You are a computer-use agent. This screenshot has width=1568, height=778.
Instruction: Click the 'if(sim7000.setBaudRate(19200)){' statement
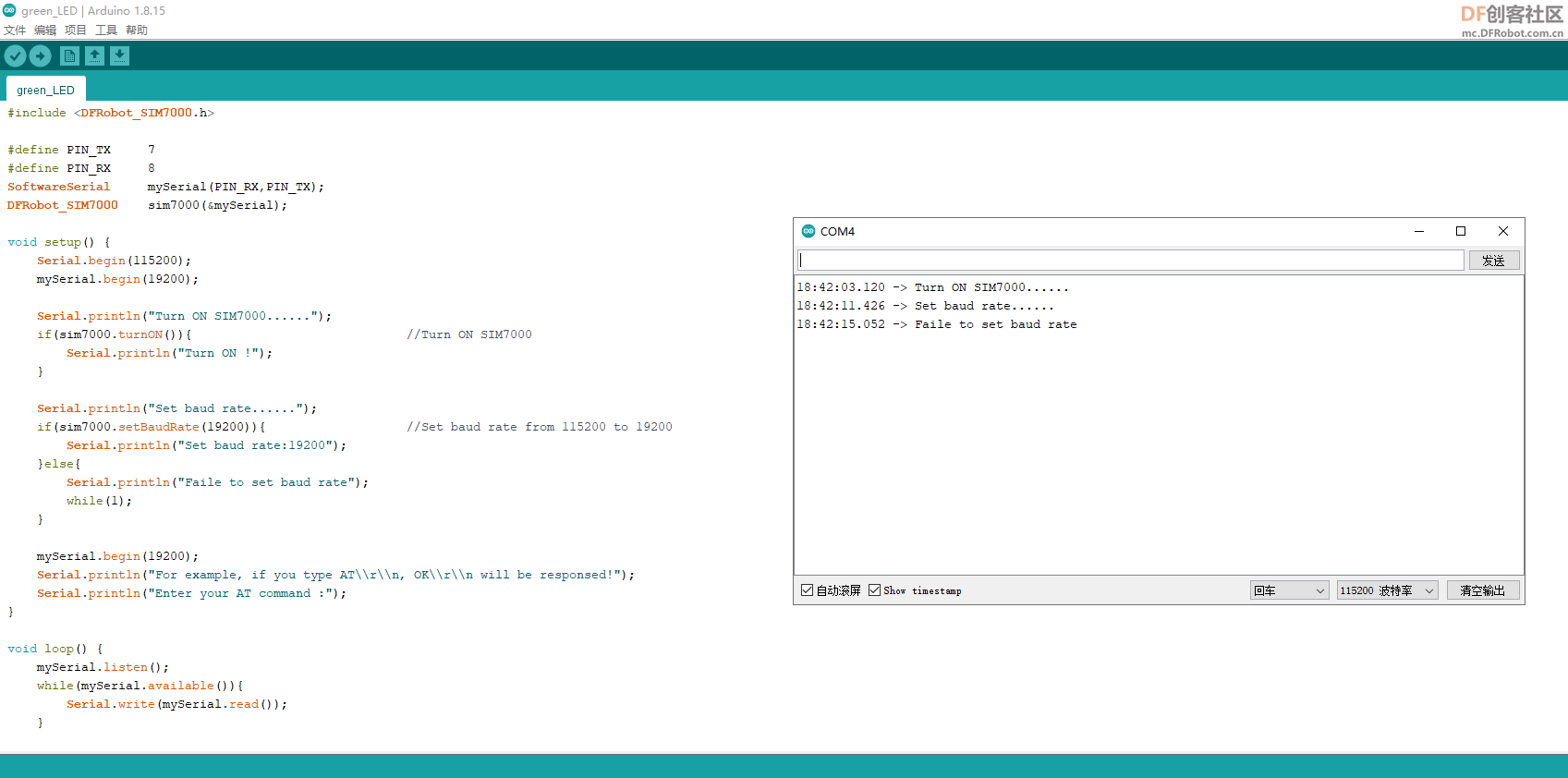tap(152, 427)
